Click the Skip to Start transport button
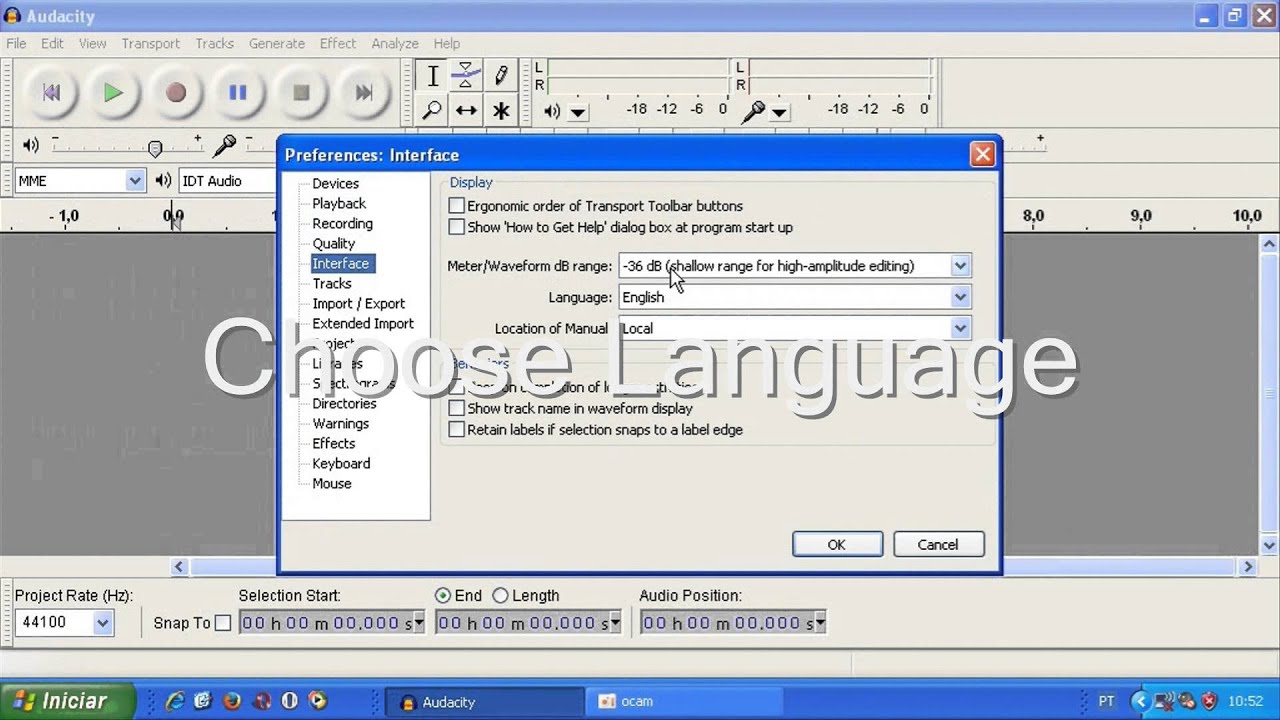 (51, 93)
